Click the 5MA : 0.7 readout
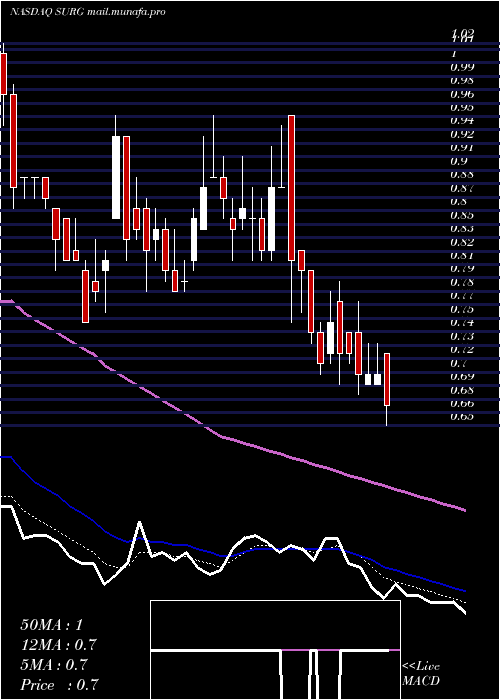Viewport: 500px width, 700px height. [x=54, y=665]
